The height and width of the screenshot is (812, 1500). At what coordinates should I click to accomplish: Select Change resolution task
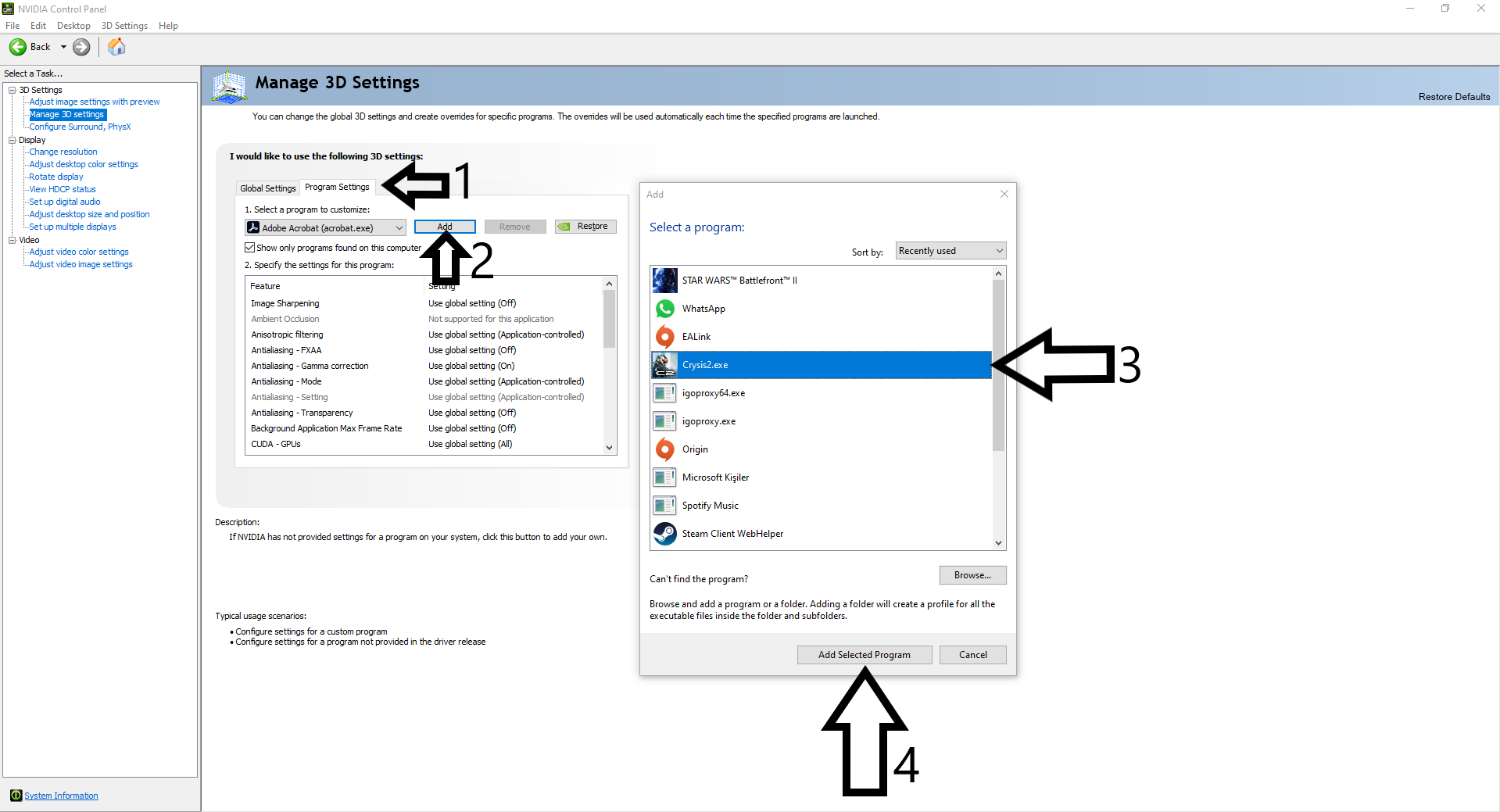63,152
